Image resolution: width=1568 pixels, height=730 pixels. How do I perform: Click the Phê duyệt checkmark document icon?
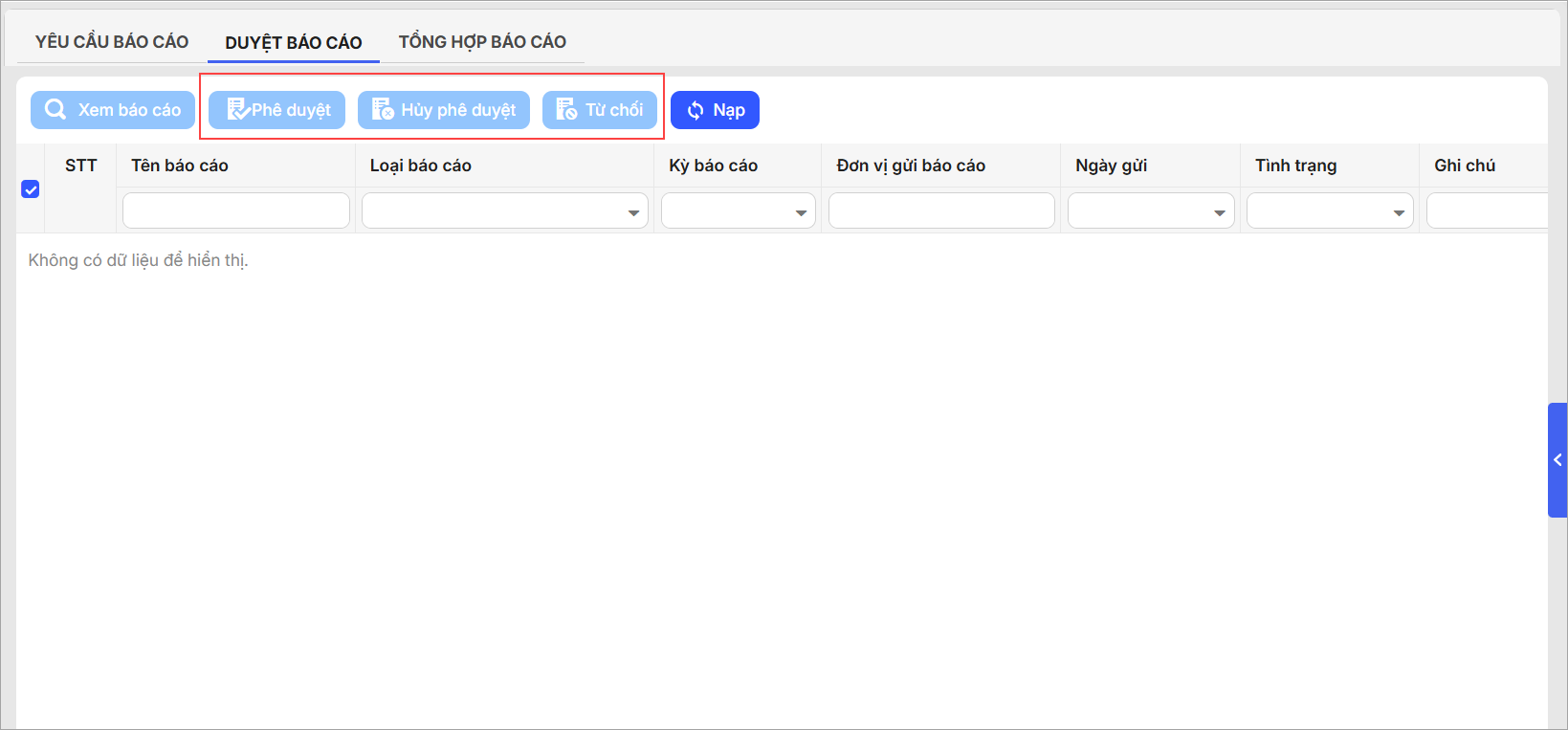[x=237, y=110]
